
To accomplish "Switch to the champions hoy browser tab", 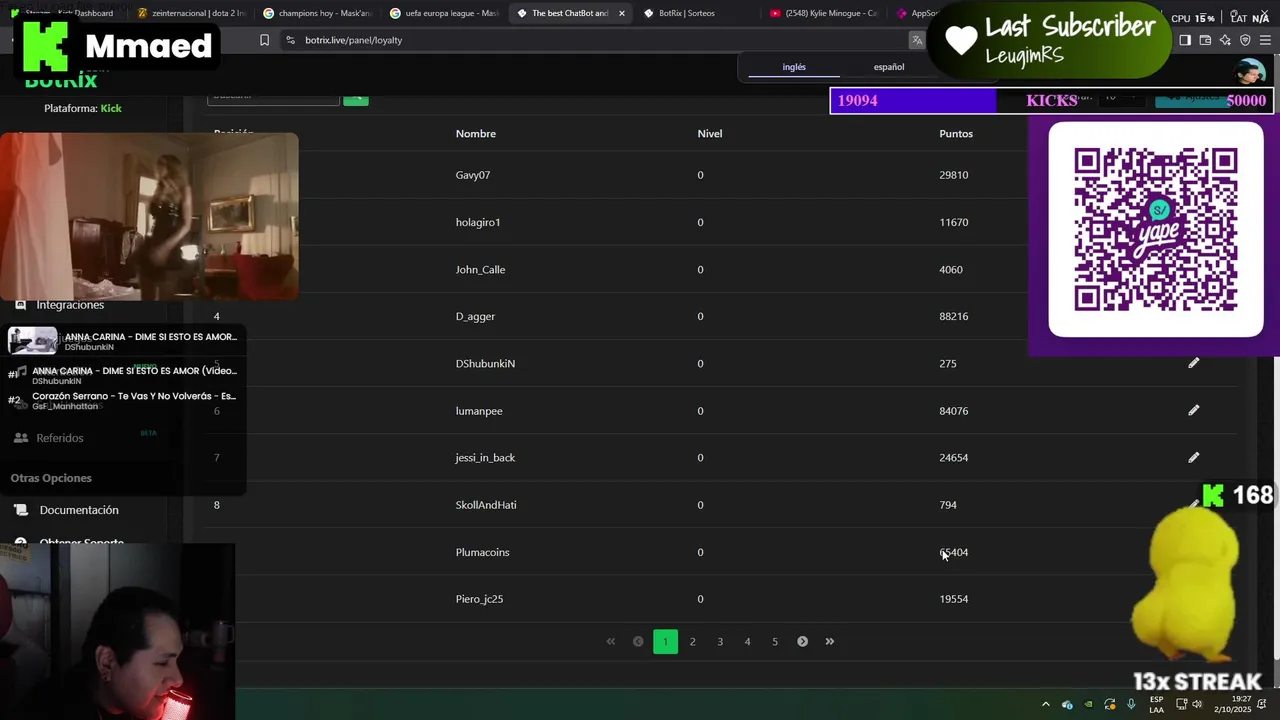I will click(x=317, y=13).
